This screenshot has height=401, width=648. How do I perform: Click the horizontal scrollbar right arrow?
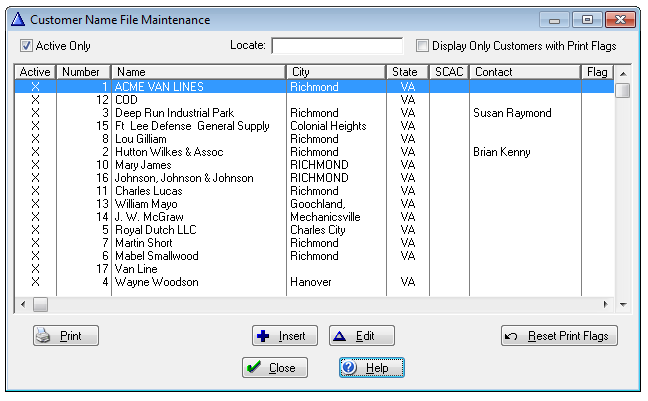(605, 304)
